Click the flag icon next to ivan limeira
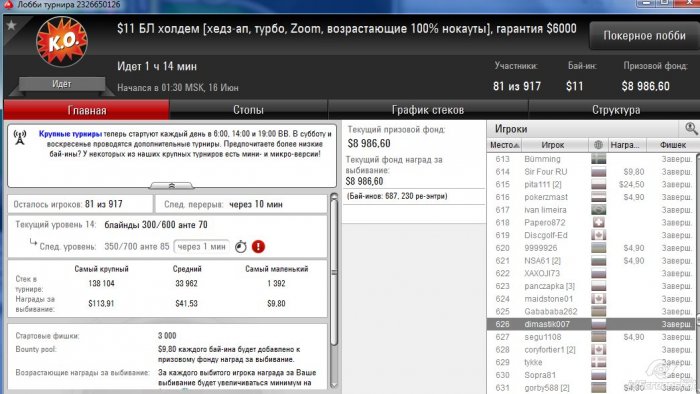The width and height of the screenshot is (700, 394). click(x=599, y=210)
